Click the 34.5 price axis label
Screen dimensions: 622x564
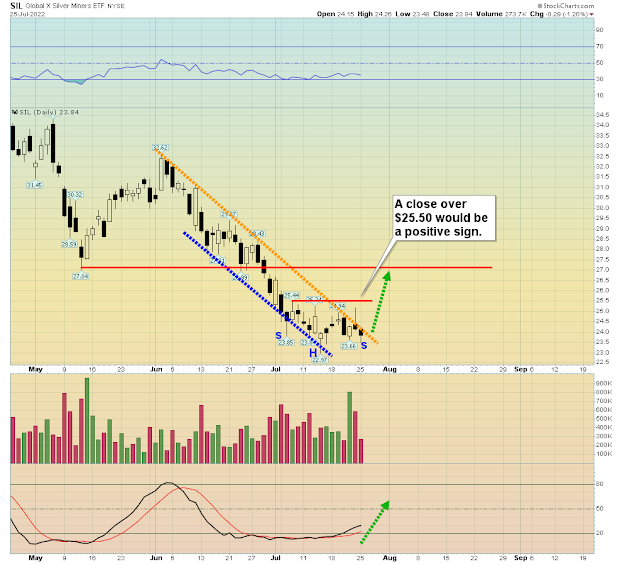(602, 115)
